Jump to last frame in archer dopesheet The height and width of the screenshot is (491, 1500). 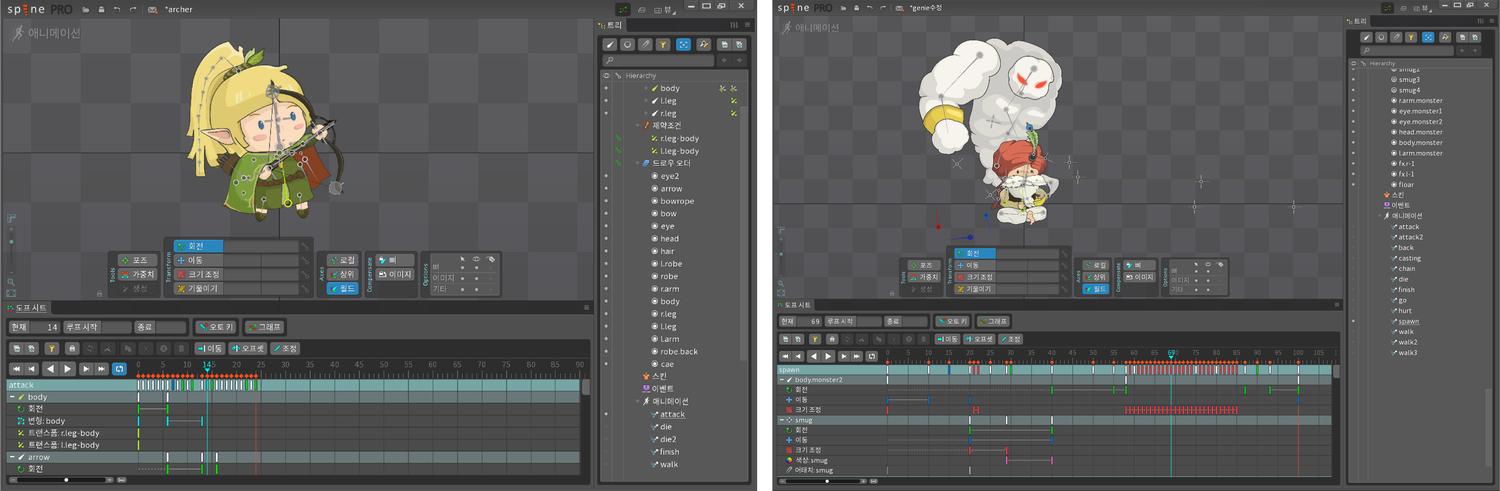[102, 369]
